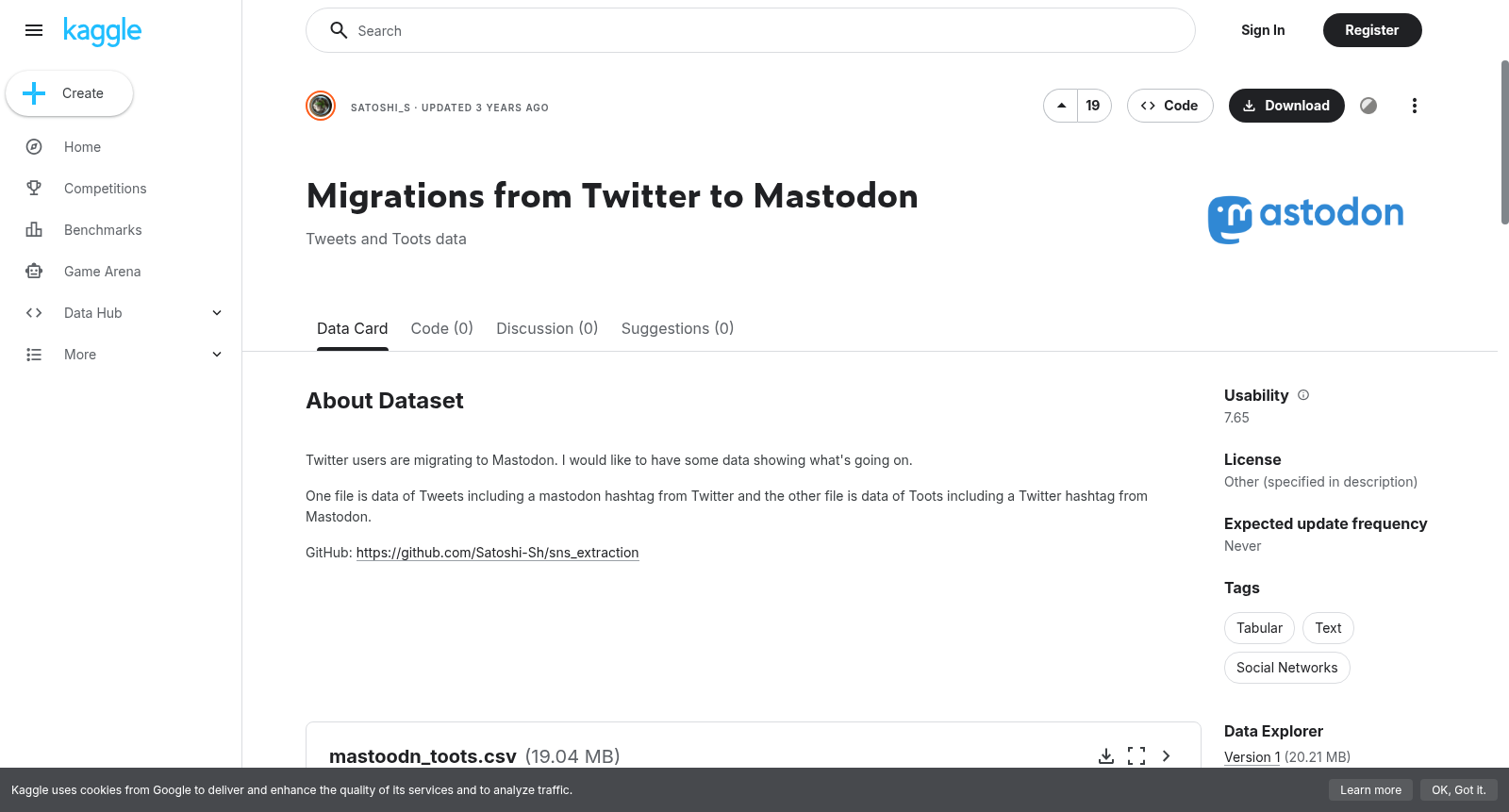Screen dimensions: 1509x812
Task: Download the dataset
Action: click(1286, 106)
